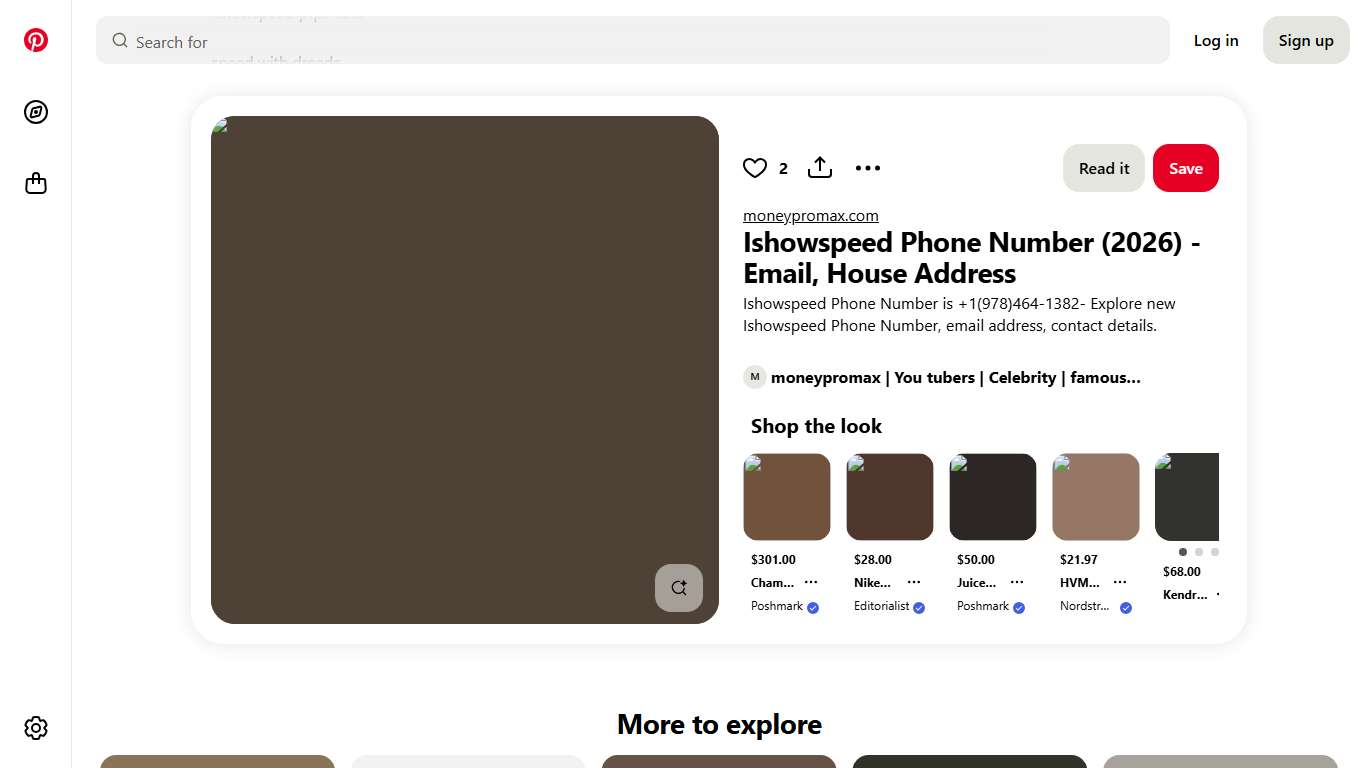Open options for the $301.00 Poshmark product
The height and width of the screenshot is (768, 1366).
click(x=811, y=582)
